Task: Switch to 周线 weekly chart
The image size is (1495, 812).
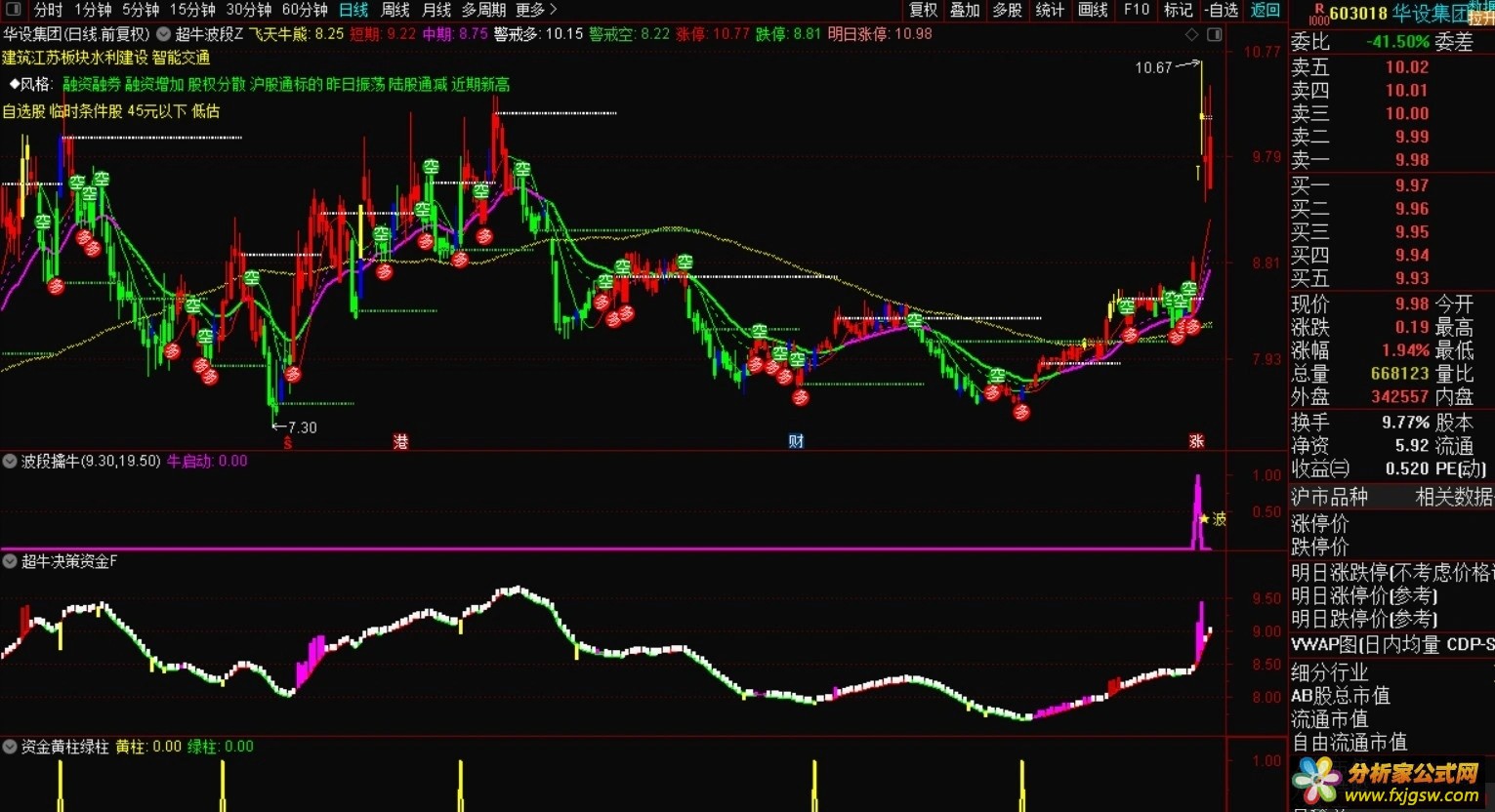Action: click(x=395, y=10)
